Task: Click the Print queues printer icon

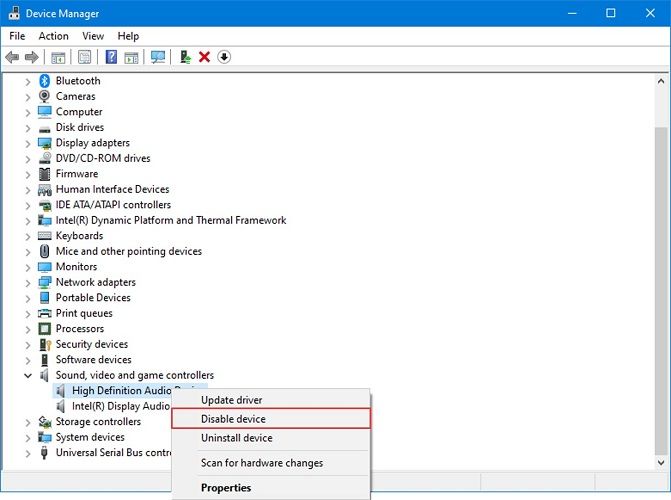Action: pos(45,313)
